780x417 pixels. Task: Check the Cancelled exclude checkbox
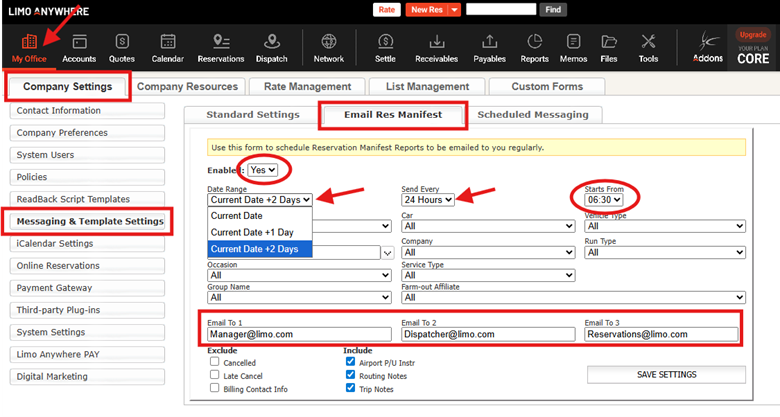click(x=215, y=362)
